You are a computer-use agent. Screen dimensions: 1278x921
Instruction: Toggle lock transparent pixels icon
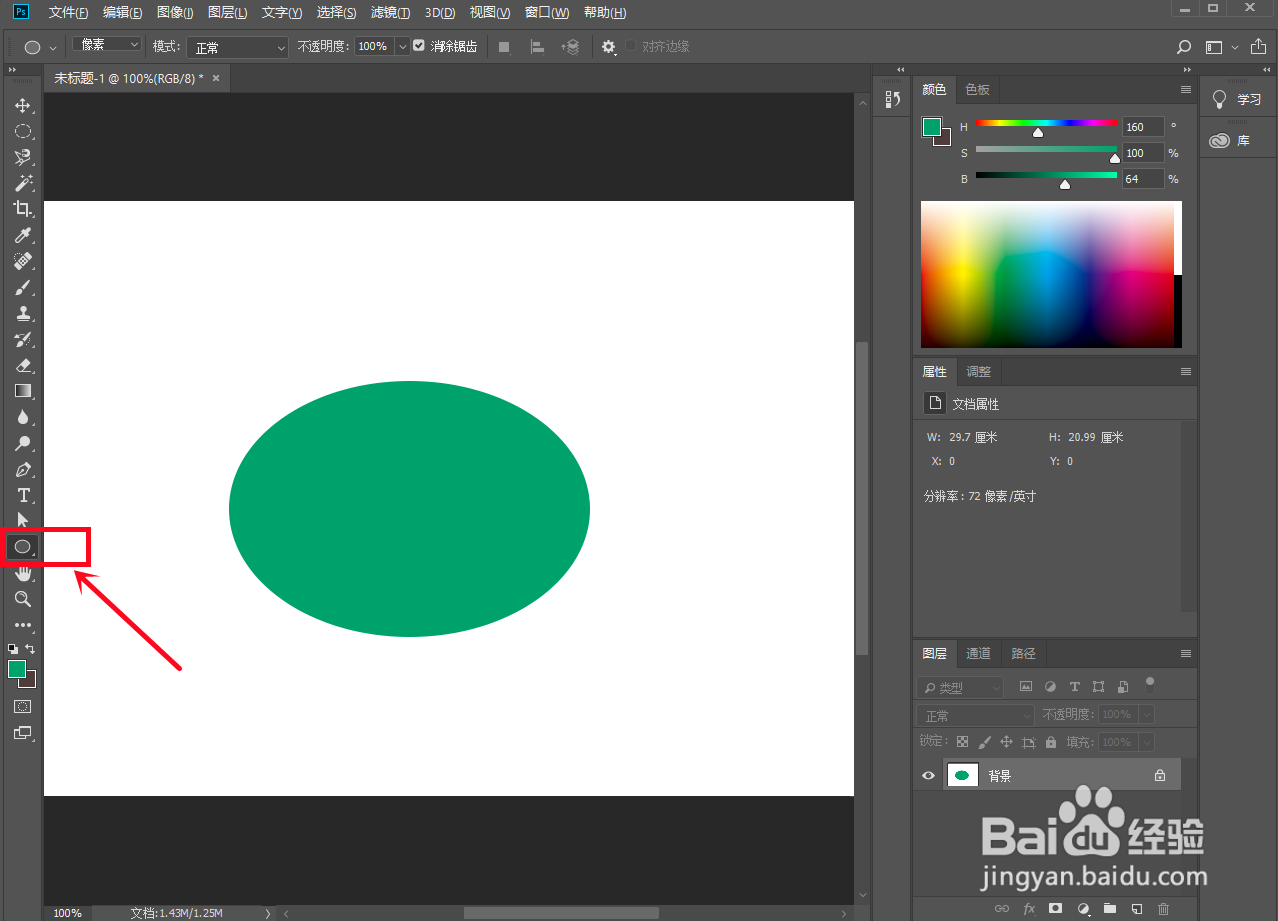tap(962, 742)
